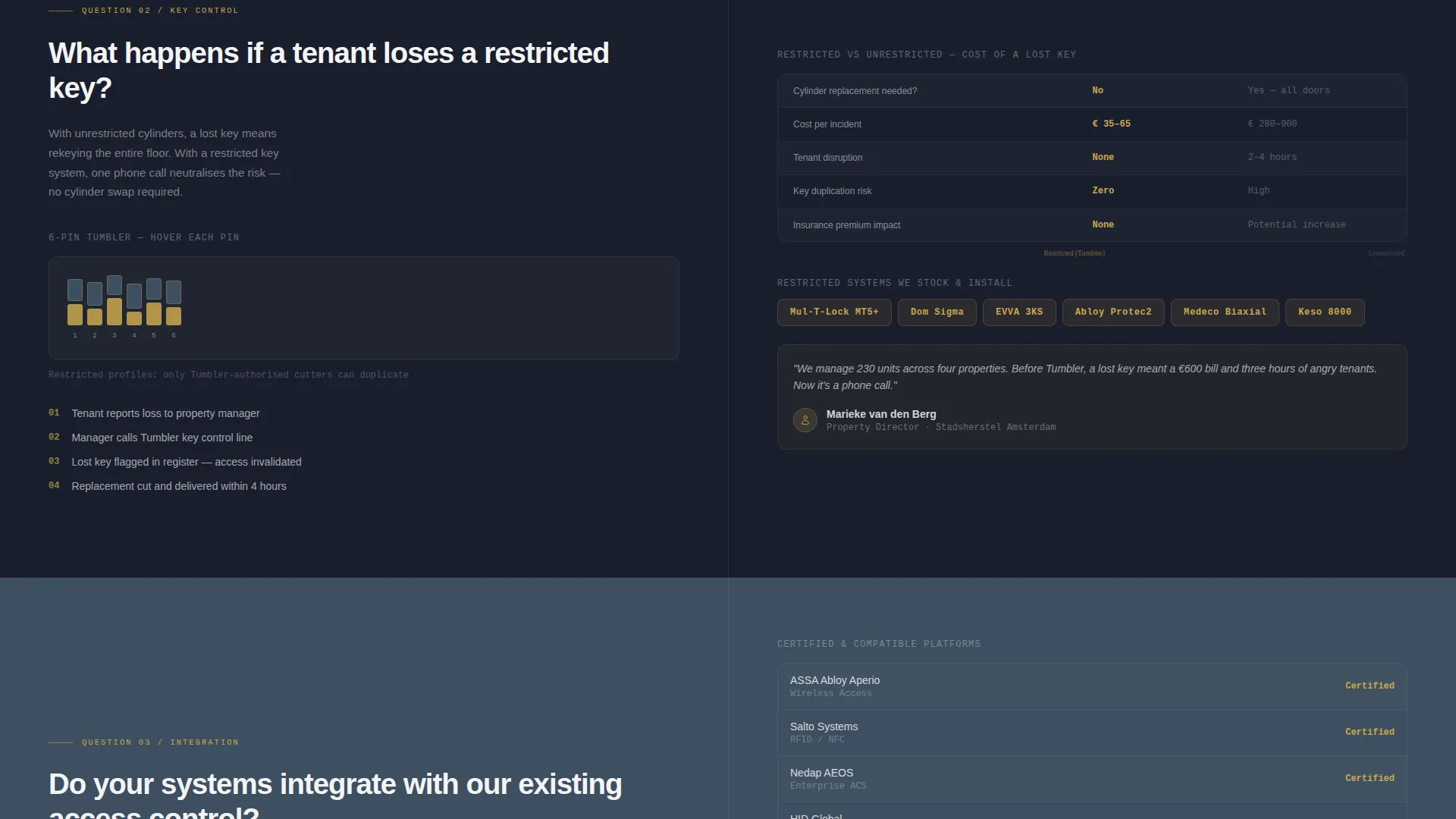
Task: Click the Medeco Biaxial chip
Action: pos(1225,312)
